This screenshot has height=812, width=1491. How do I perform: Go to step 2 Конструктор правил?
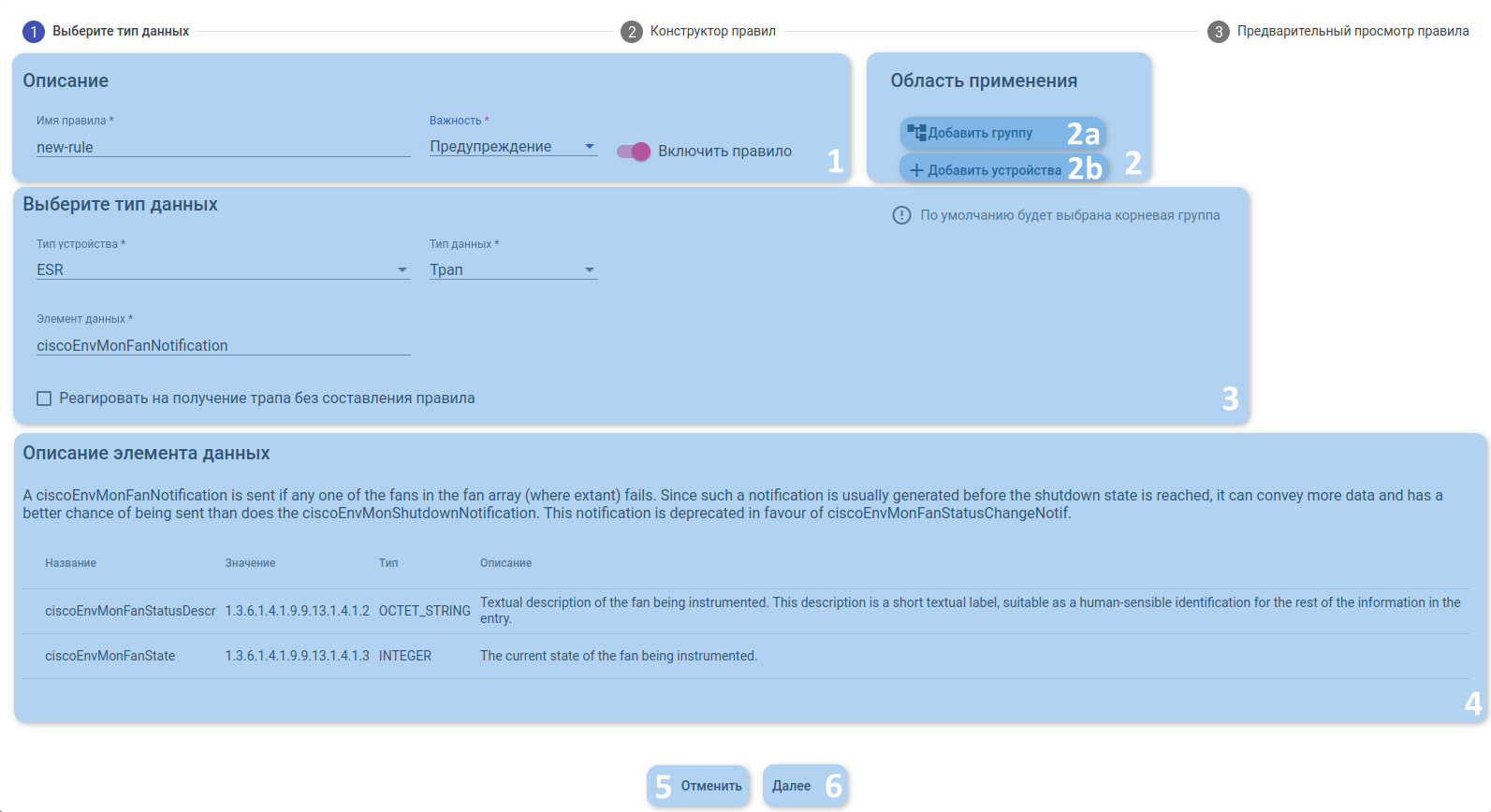(698, 32)
